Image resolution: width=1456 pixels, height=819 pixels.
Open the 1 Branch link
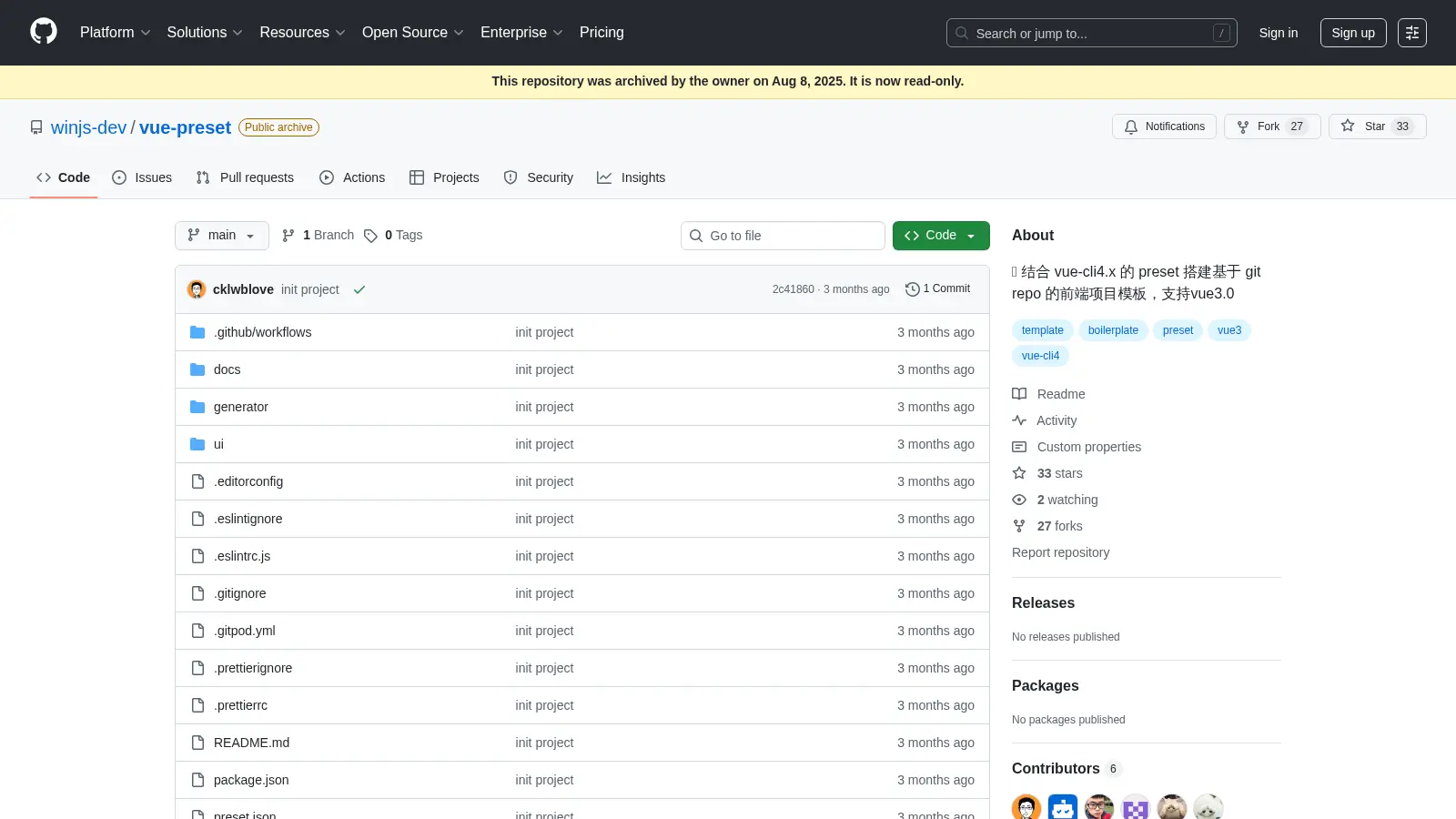(318, 235)
